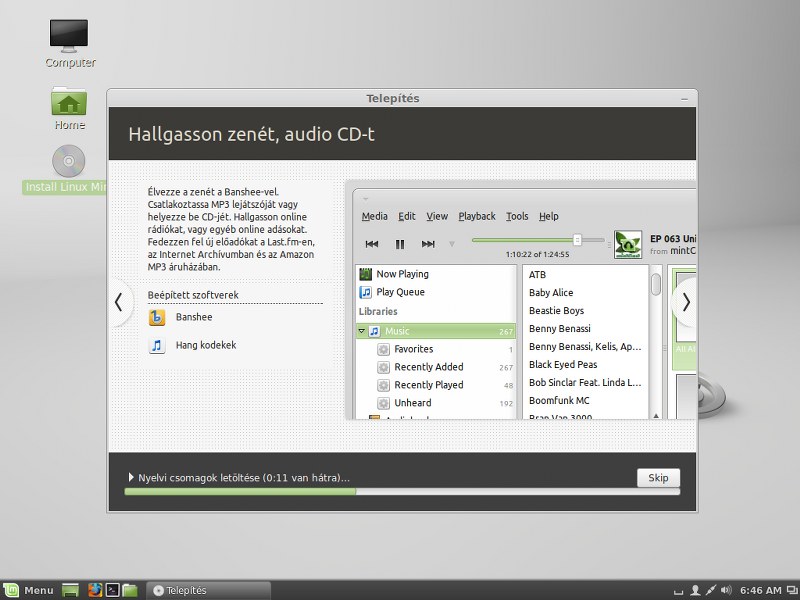Click the Hang kodekek music note icon
The height and width of the screenshot is (600, 800).
(157, 345)
